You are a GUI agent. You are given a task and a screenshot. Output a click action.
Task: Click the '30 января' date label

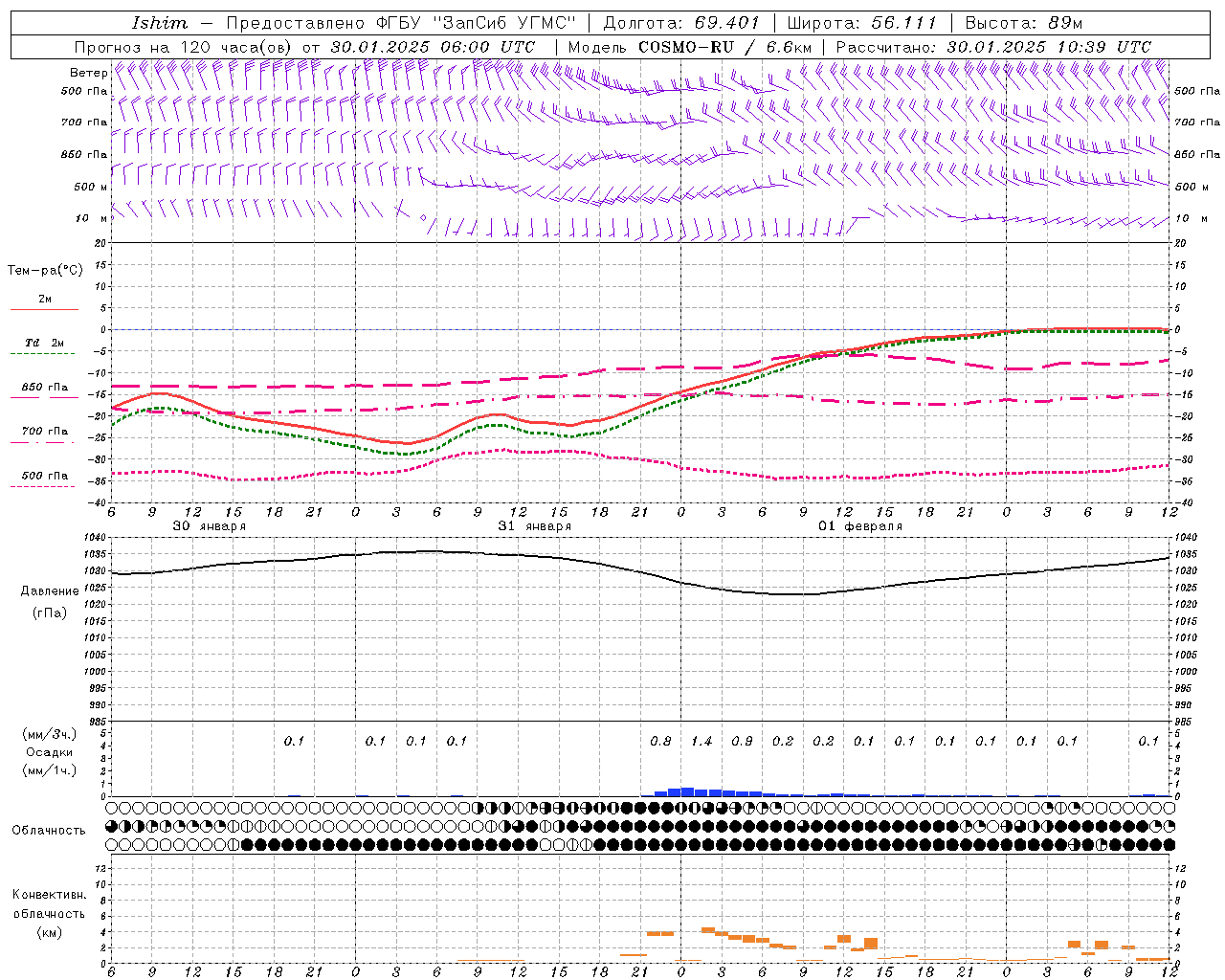click(x=210, y=526)
